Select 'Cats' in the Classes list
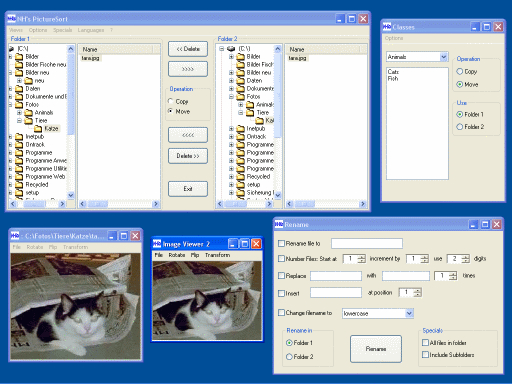Viewport: 512px width, 384px height. 393,72
